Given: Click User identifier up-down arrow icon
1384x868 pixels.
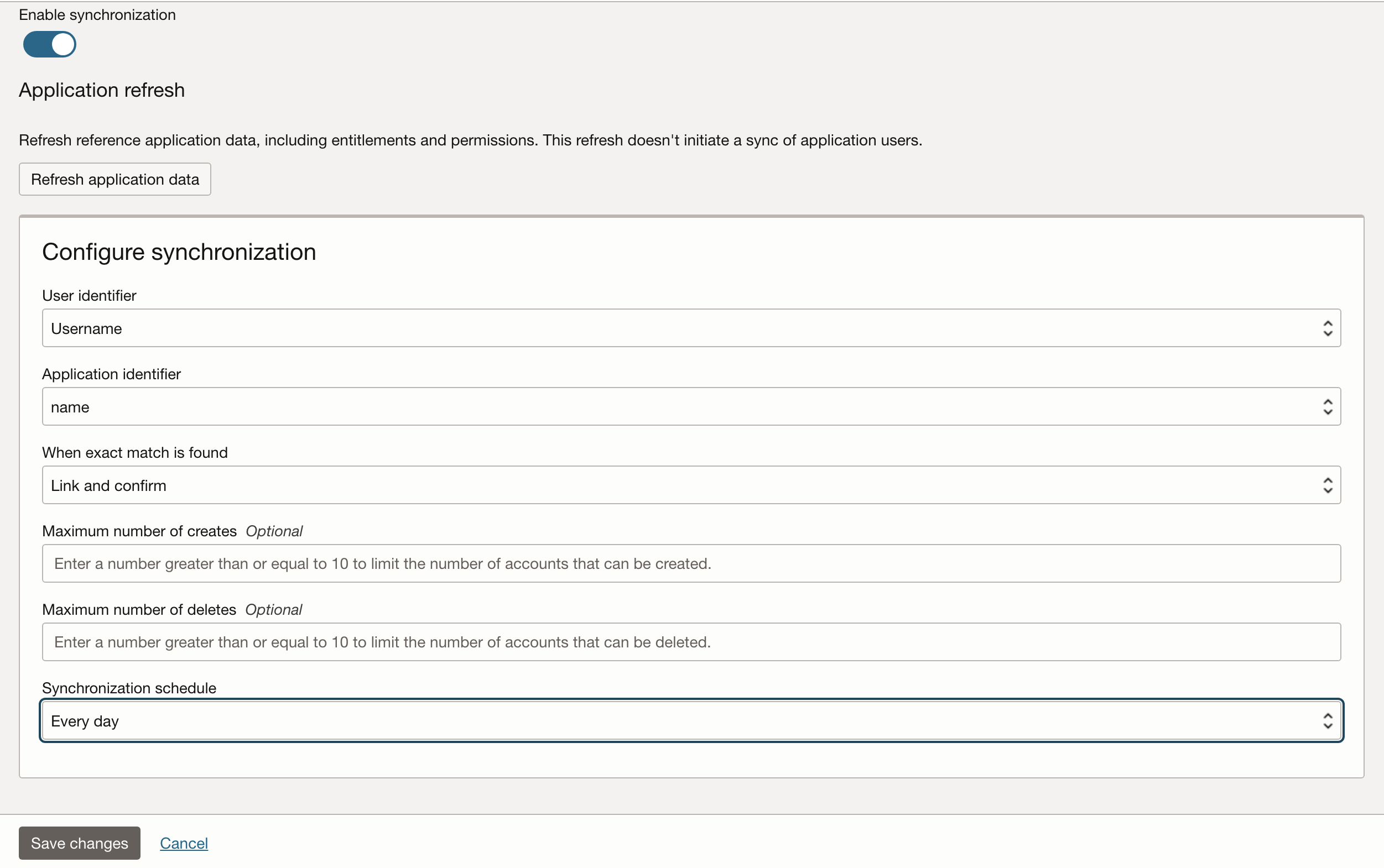Looking at the screenshot, I should [x=1327, y=328].
